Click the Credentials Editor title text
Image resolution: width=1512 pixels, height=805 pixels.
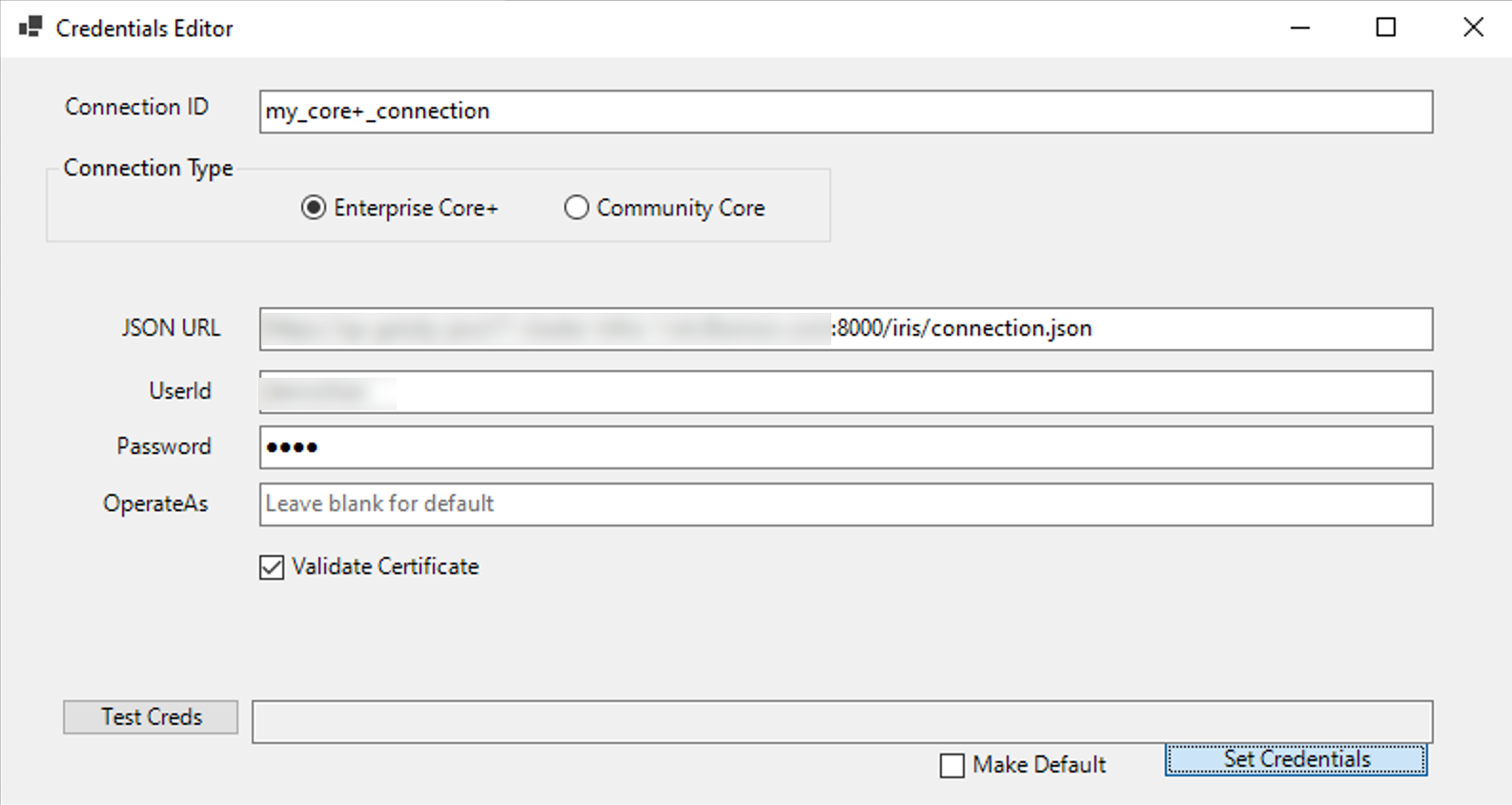coord(144,29)
